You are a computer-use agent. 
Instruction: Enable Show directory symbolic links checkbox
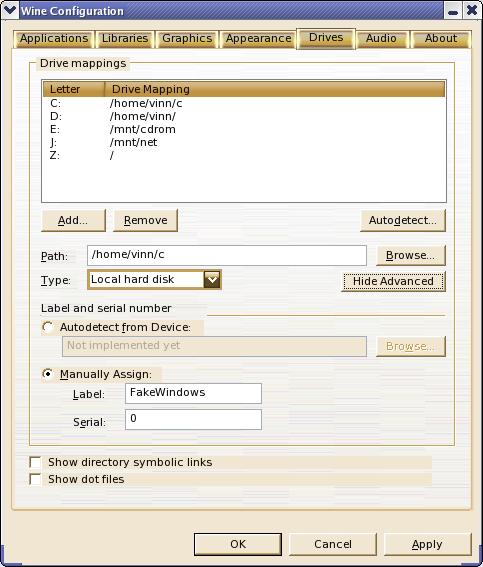click(35, 462)
